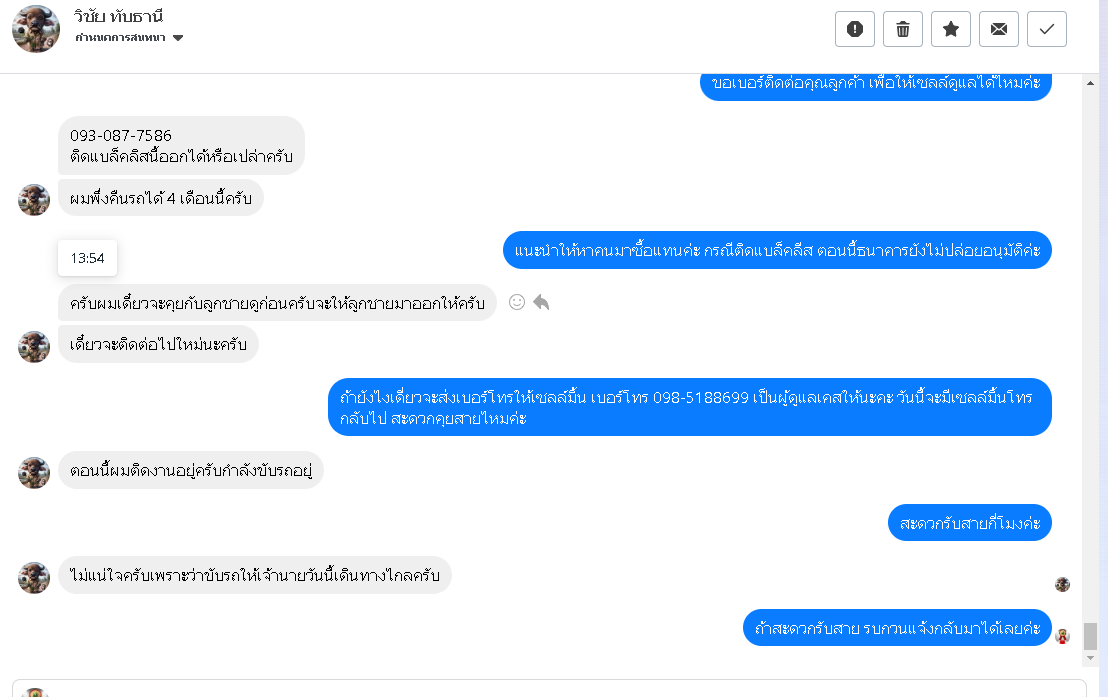Image resolution: width=1108 pixels, height=697 pixels.
Task: Click message containing phone number 093-087-7586
Action: point(180,146)
